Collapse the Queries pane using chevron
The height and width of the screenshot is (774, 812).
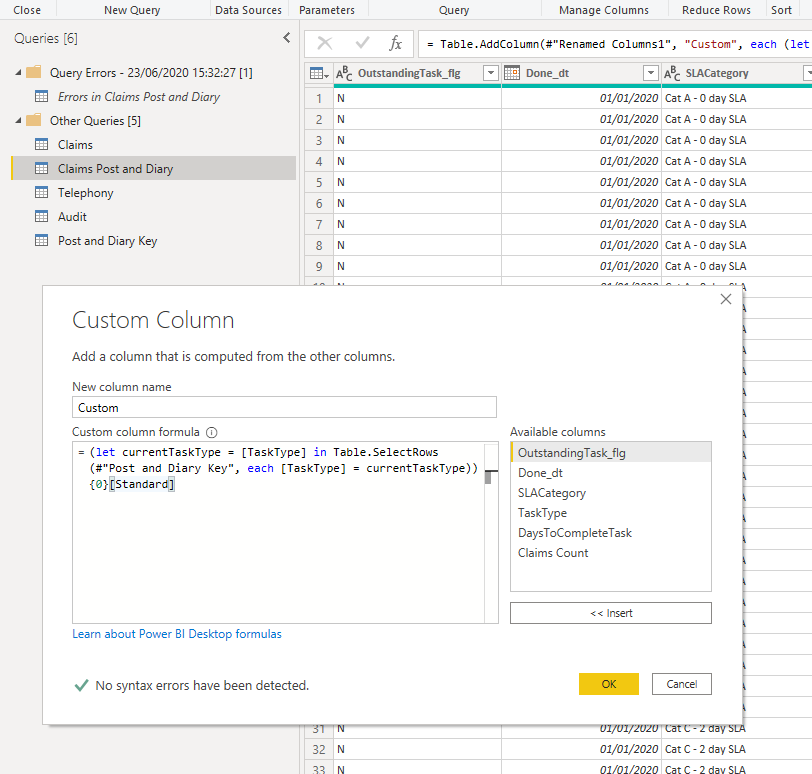click(x=287, y=38)
